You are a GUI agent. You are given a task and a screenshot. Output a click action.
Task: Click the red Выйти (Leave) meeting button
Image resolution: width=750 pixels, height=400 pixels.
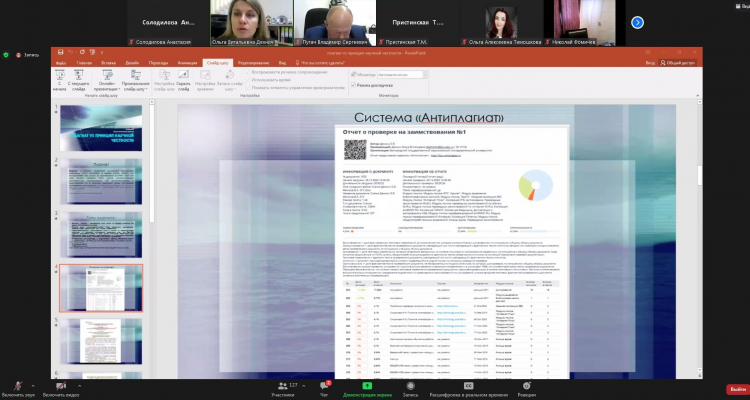(737, 389)
